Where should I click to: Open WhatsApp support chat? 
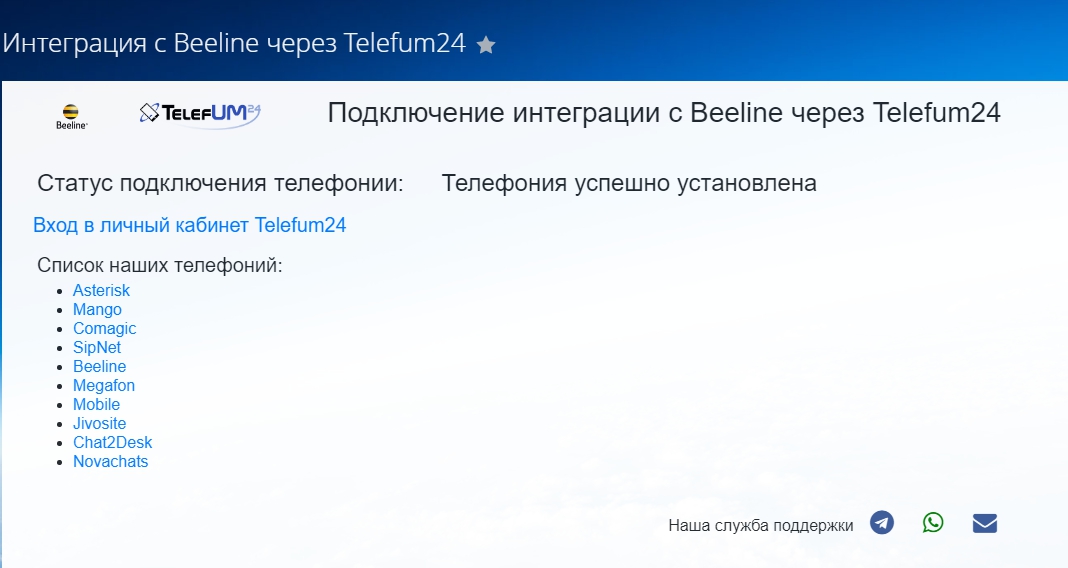pyautogui.click(x=933, y=523)
